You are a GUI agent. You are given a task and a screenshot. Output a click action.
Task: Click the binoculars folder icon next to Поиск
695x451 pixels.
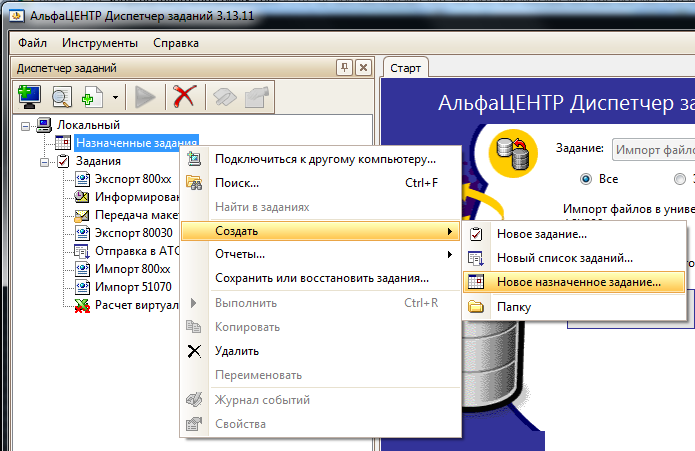pyautogui.click(x=194, y=183)
